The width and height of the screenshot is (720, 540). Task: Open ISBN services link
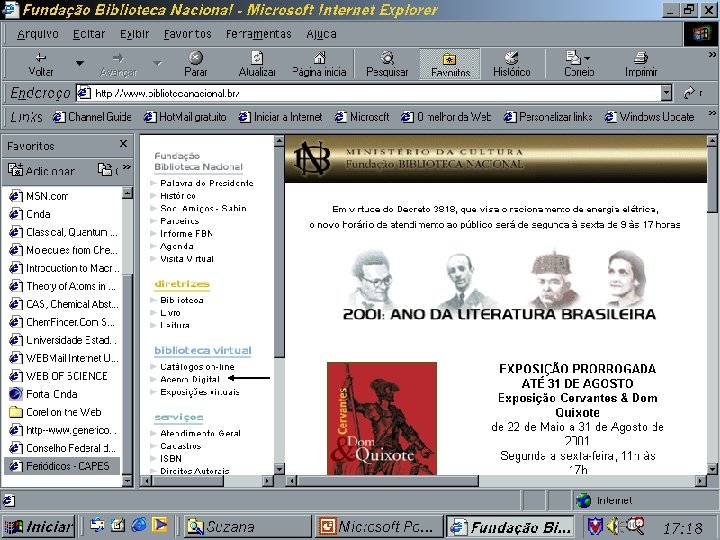pos(171,459)
